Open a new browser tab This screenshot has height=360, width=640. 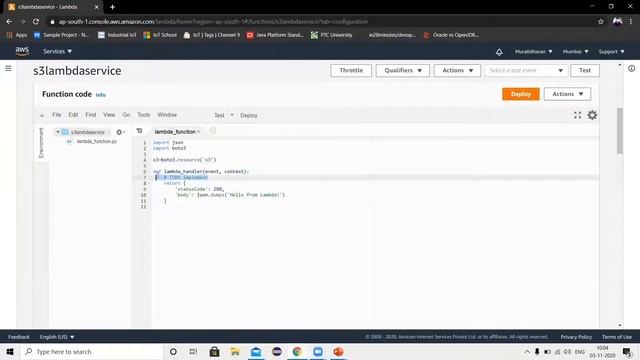(112, 7)
